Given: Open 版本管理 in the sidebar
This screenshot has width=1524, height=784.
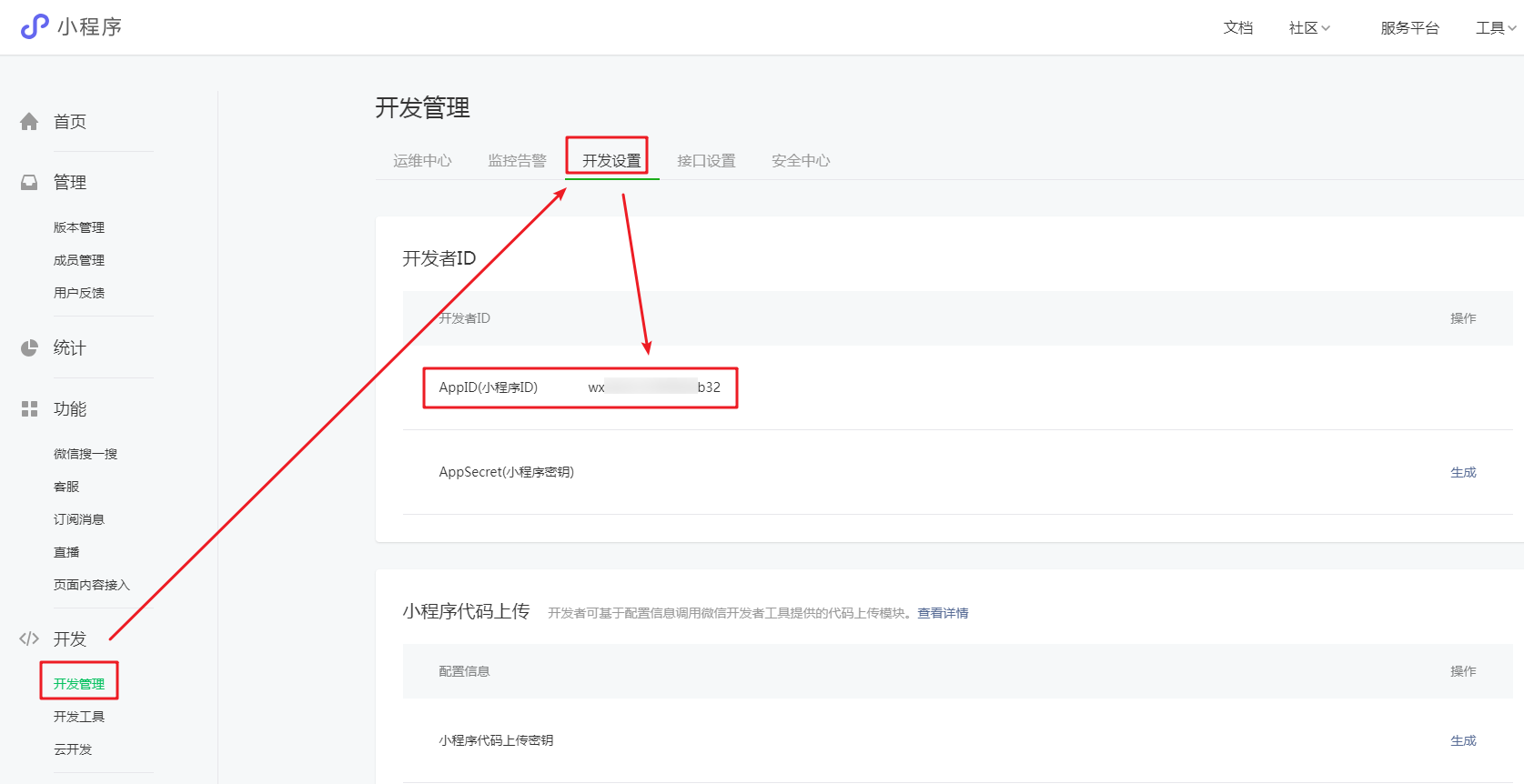Looking at the screenshot, I should [x=79, y=227].
